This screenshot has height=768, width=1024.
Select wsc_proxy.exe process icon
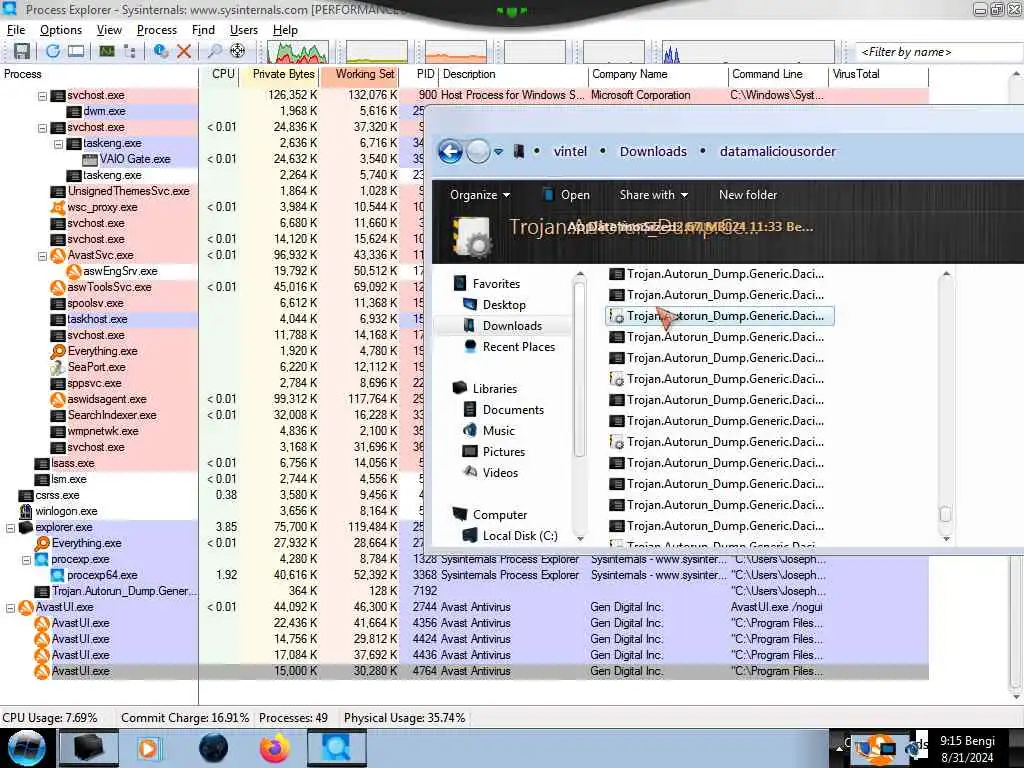tap(58, 207)
